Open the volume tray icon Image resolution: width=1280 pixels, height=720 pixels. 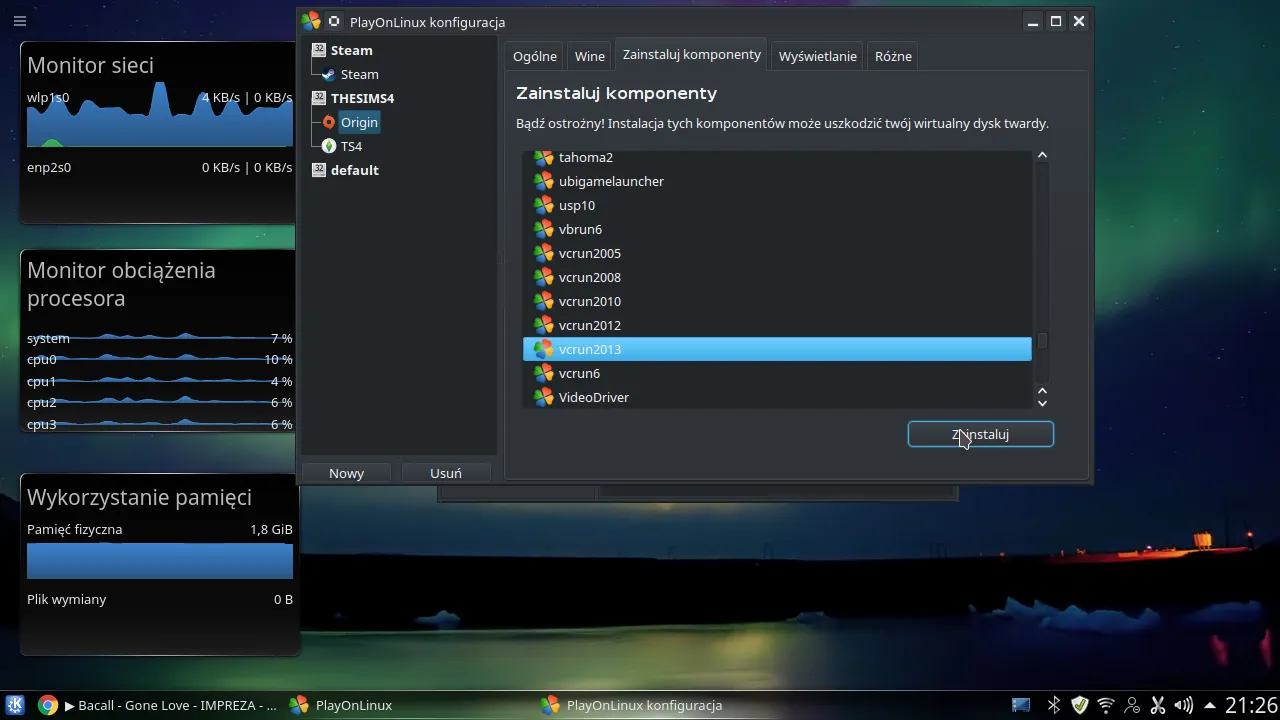pos(1184,705)
